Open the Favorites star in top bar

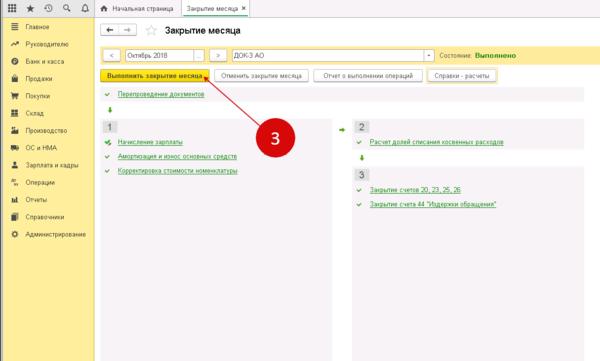[30, 8]
